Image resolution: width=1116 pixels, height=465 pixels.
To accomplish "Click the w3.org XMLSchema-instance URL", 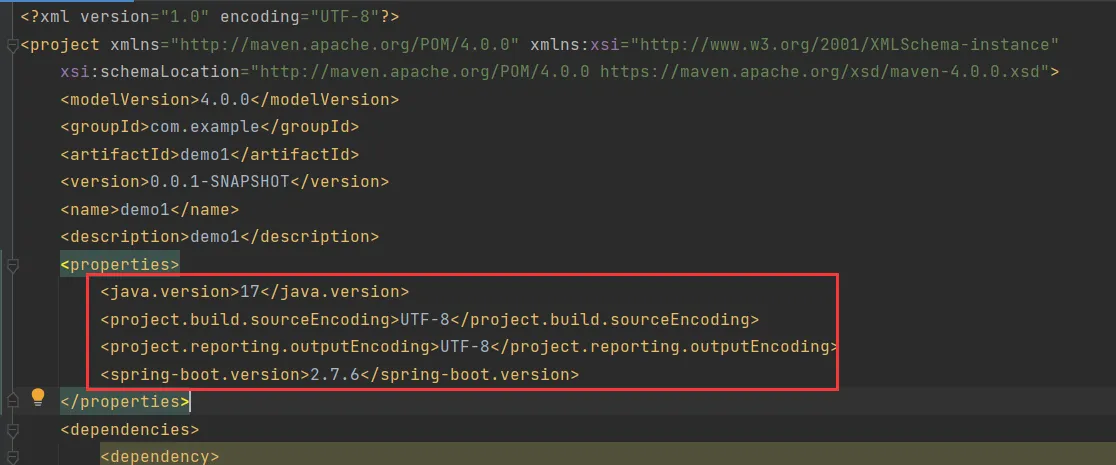I will pos(848,45).
